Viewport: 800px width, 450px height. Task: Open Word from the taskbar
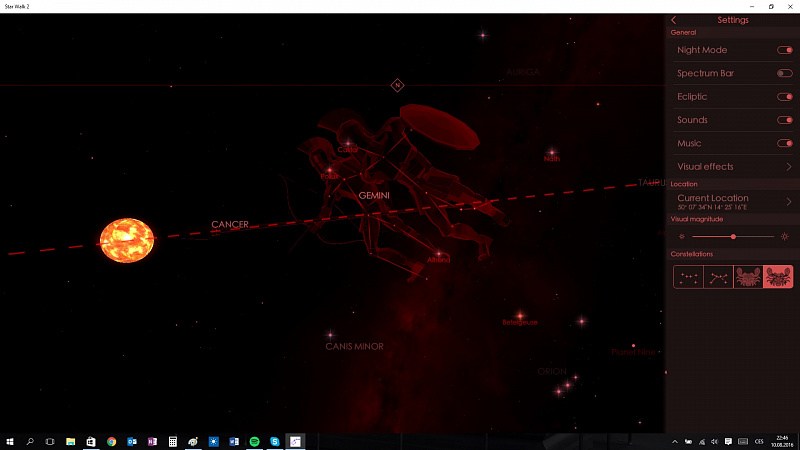point(234,442)
